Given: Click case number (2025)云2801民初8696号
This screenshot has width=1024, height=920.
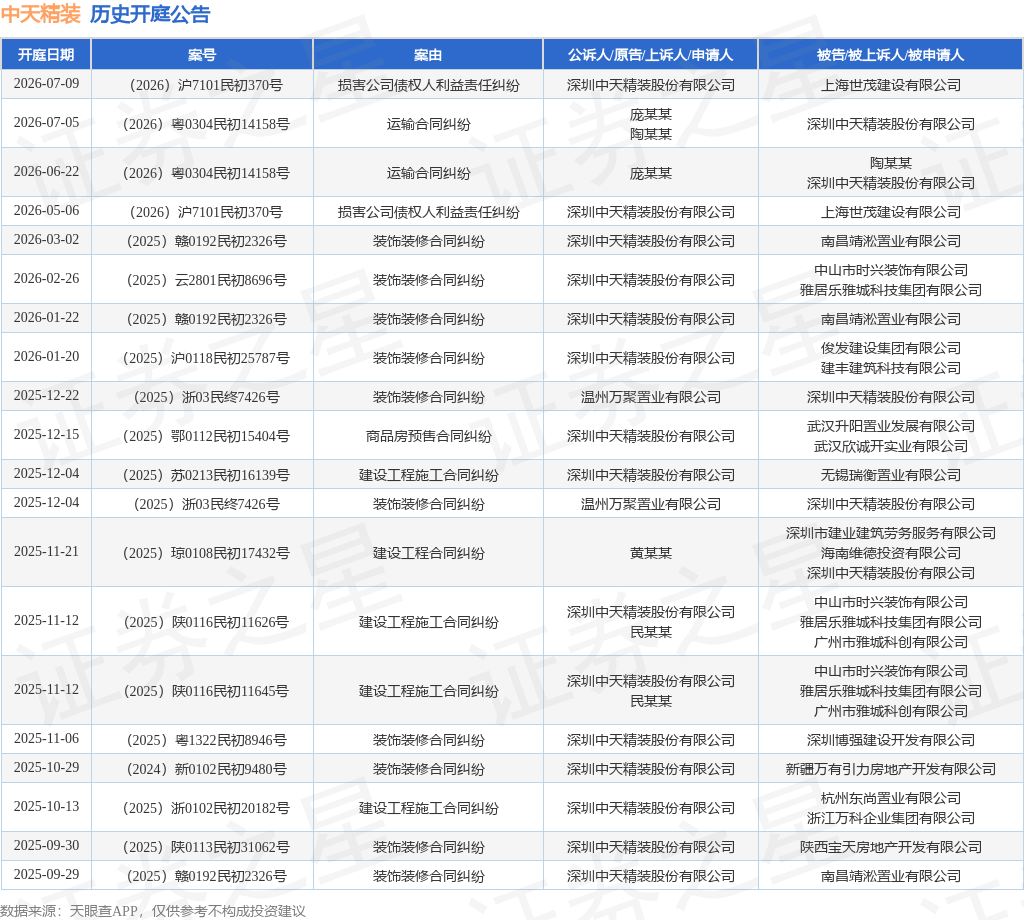Looking at the screenshot, I should click(x=206, y=280).
